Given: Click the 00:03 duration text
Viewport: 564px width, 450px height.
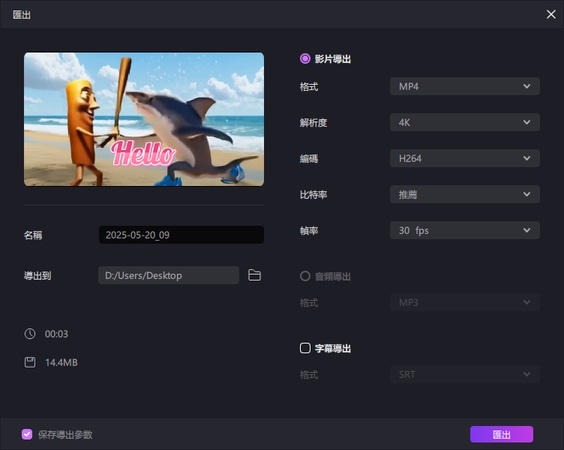Looking at the screenshot, I should (56, 334).
